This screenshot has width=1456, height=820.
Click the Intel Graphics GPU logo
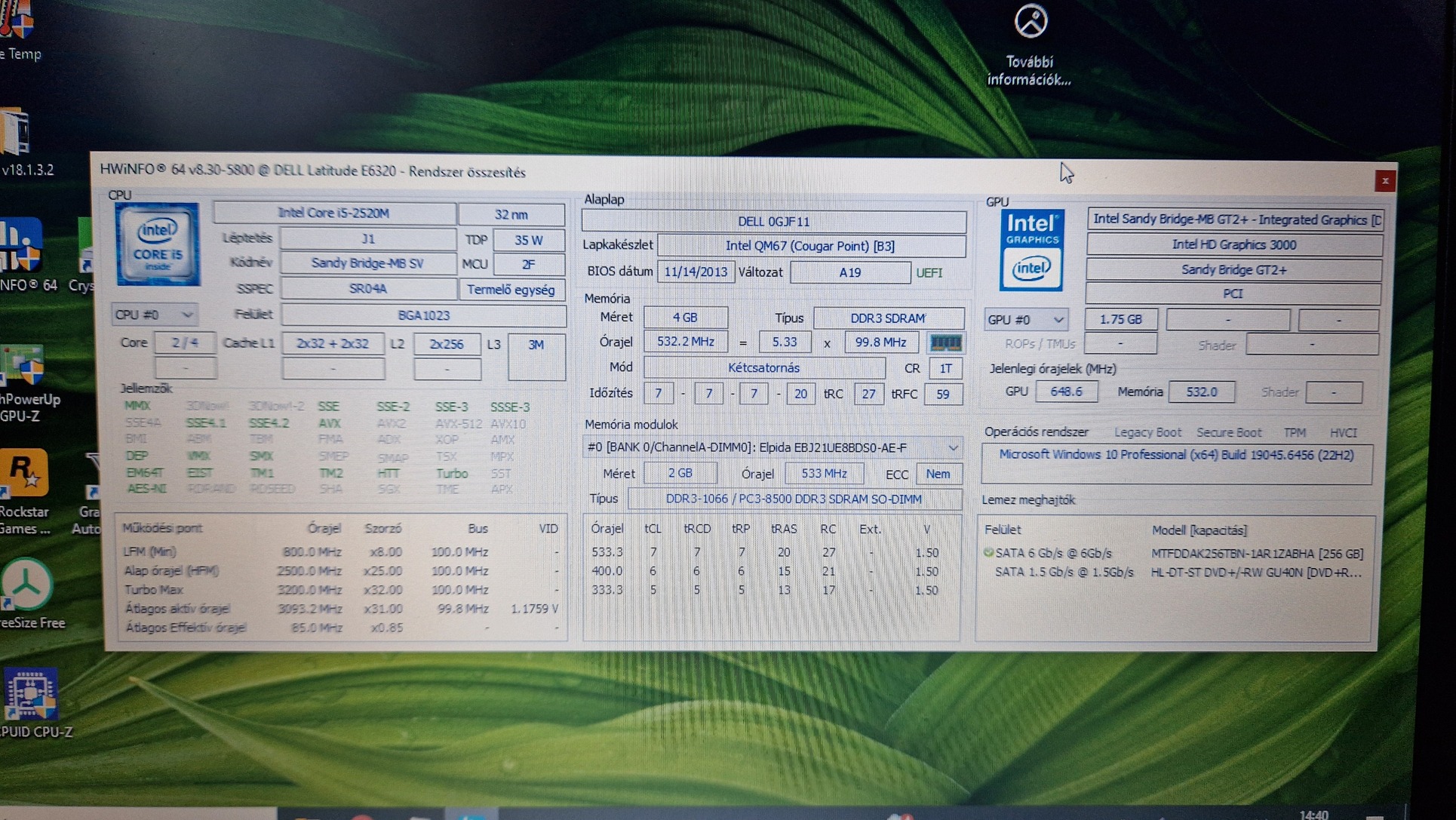[x=1031, y=250]
